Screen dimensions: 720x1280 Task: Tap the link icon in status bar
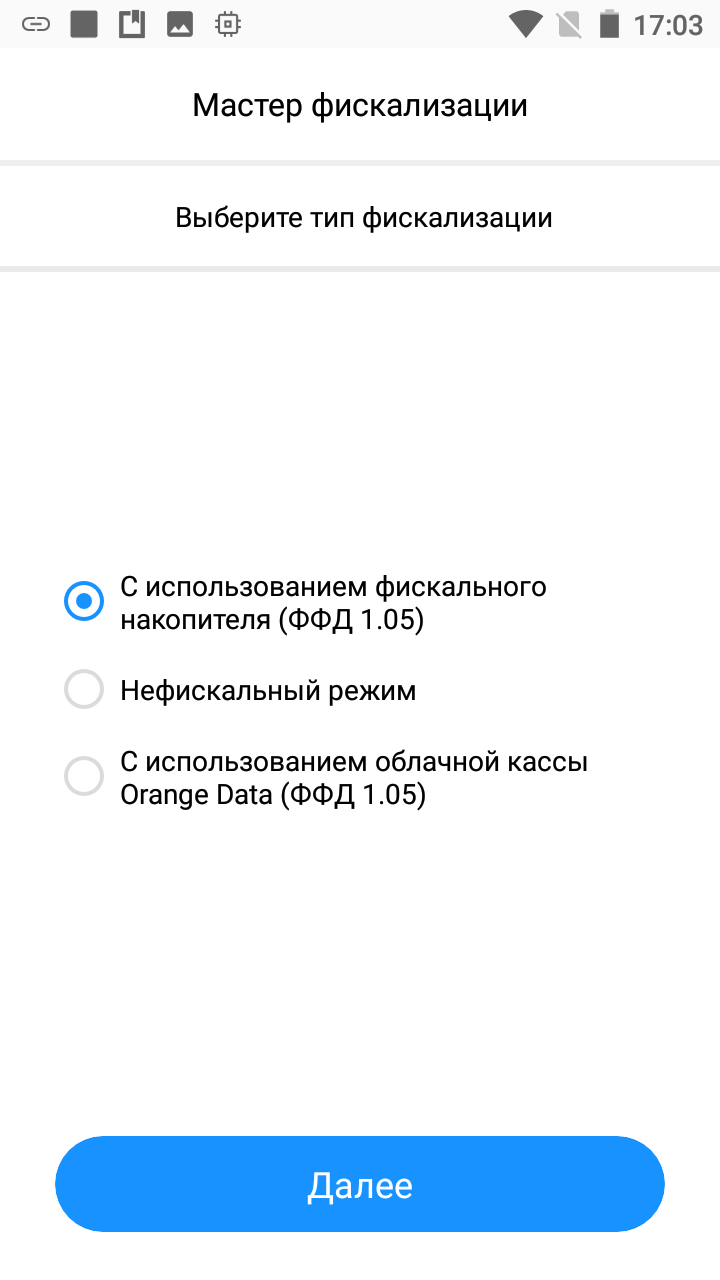tap(36, 25)
